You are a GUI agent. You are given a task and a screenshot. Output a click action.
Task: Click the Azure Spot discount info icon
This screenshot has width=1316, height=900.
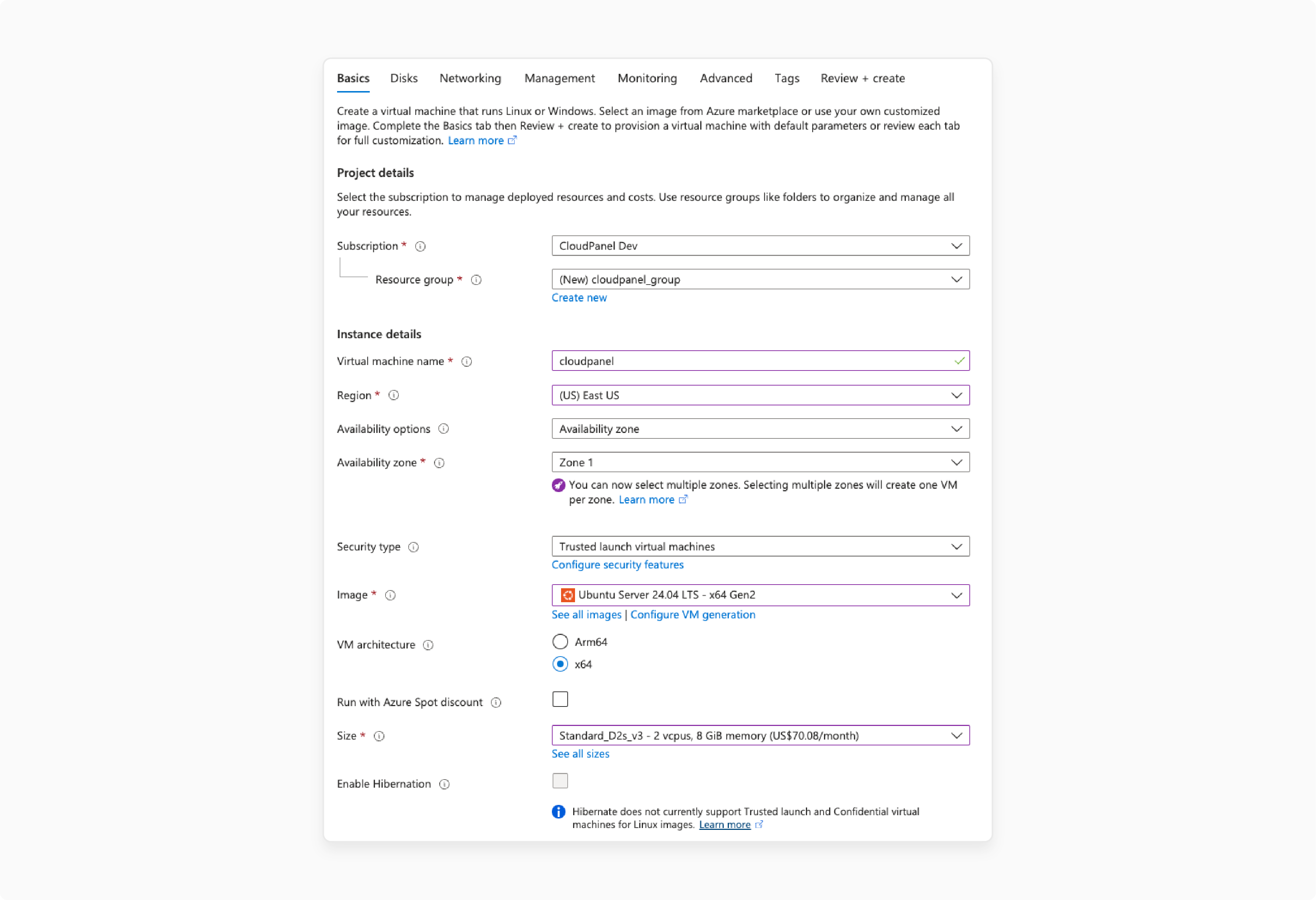496,702
